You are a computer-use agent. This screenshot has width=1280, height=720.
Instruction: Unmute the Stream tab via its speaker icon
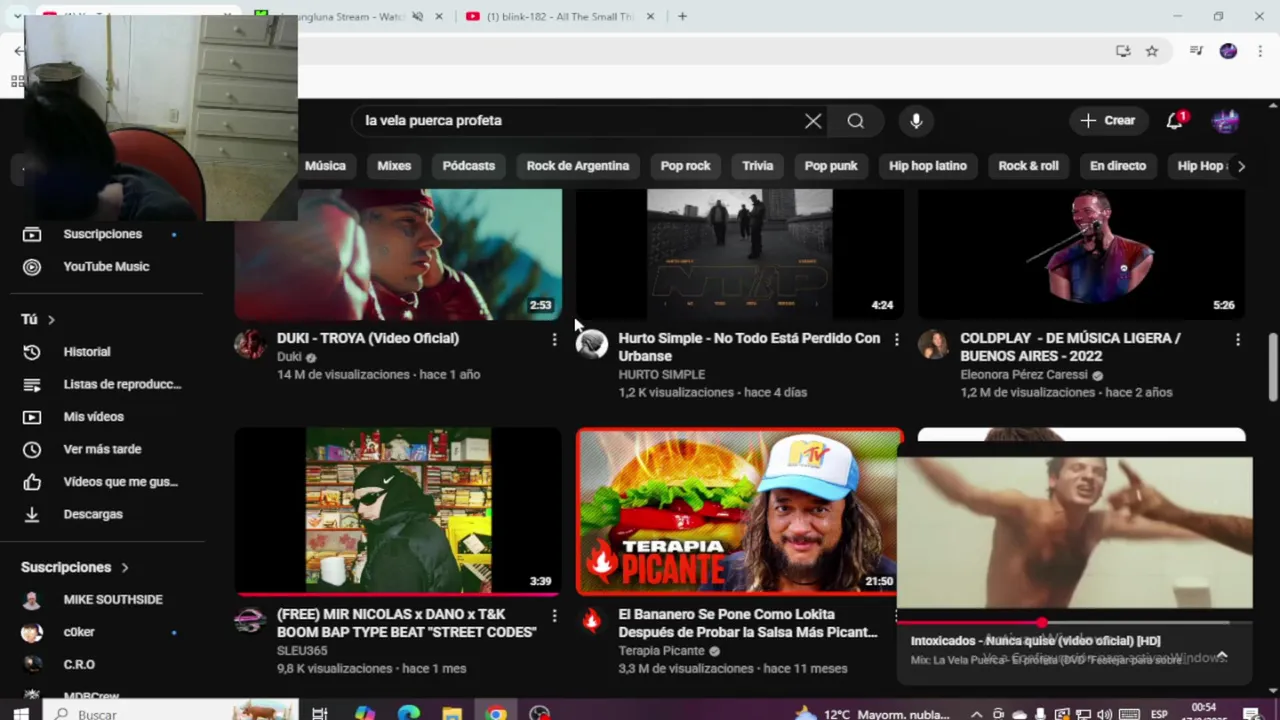(417, 16)
